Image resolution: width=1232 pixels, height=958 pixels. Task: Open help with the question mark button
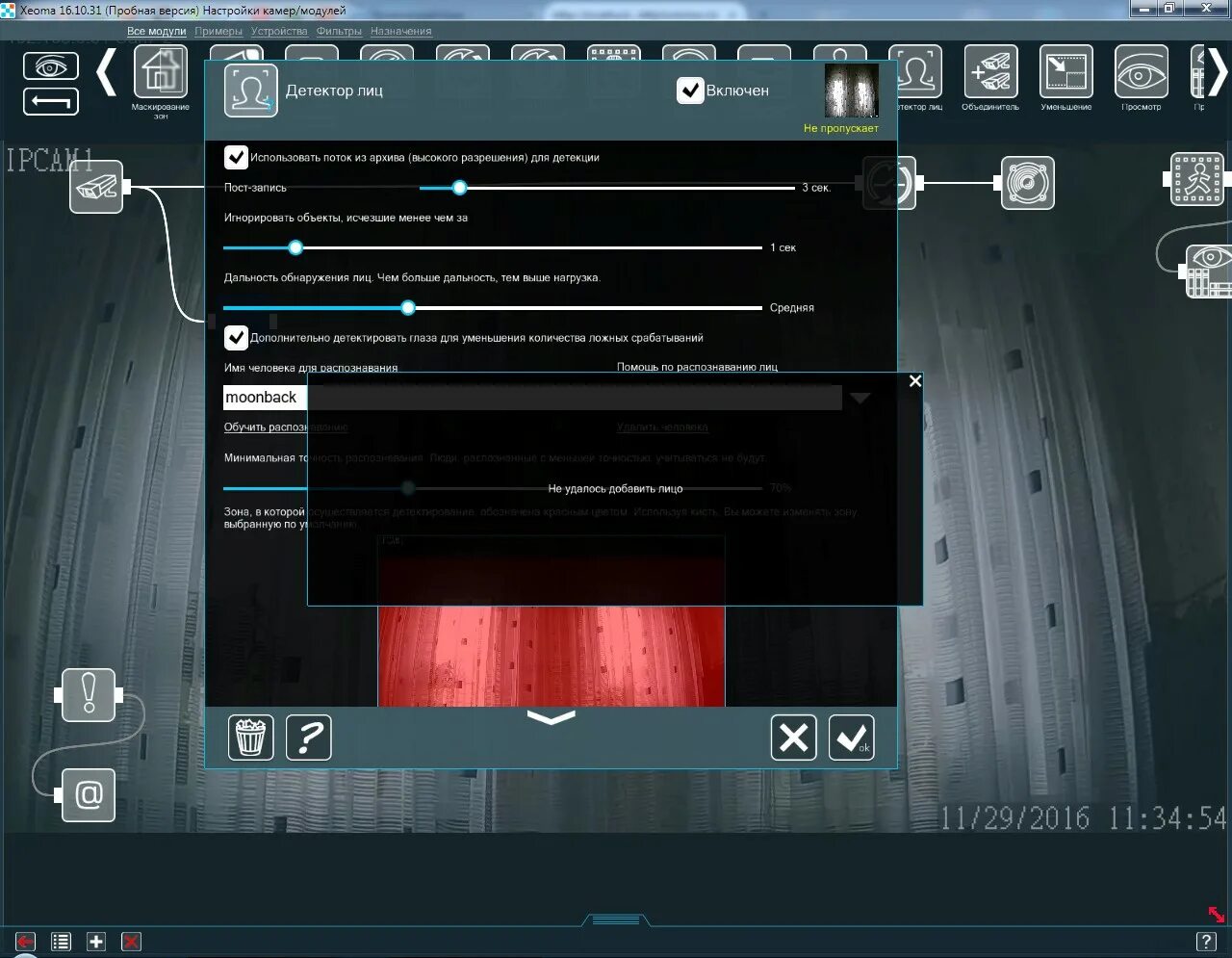tap(309, 738)
